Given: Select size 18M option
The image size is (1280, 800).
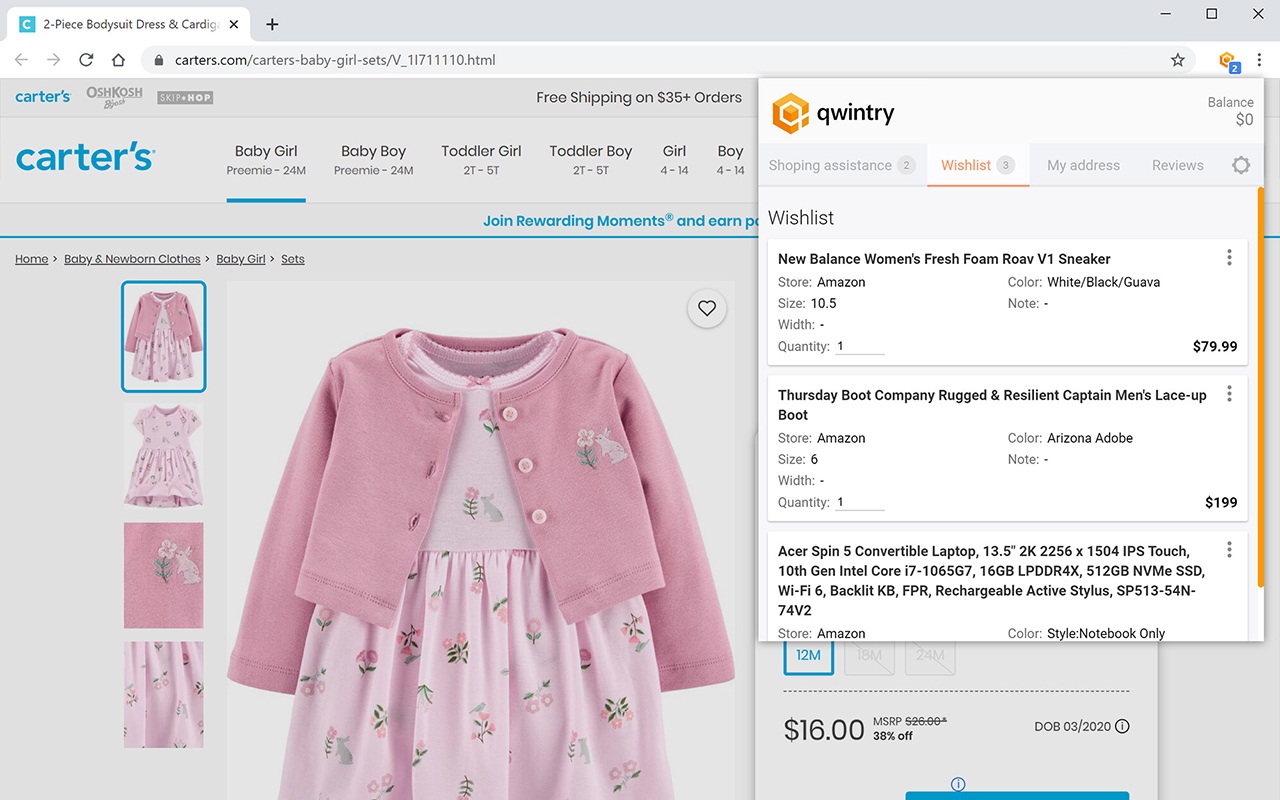Looking at the screenshot, I should (x=869, y=655).
